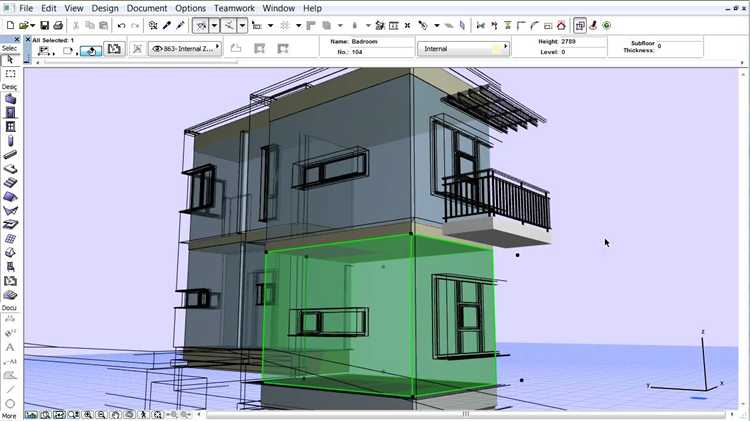Open the Design menu
750x421 pixels.
(x=105, y=8)
